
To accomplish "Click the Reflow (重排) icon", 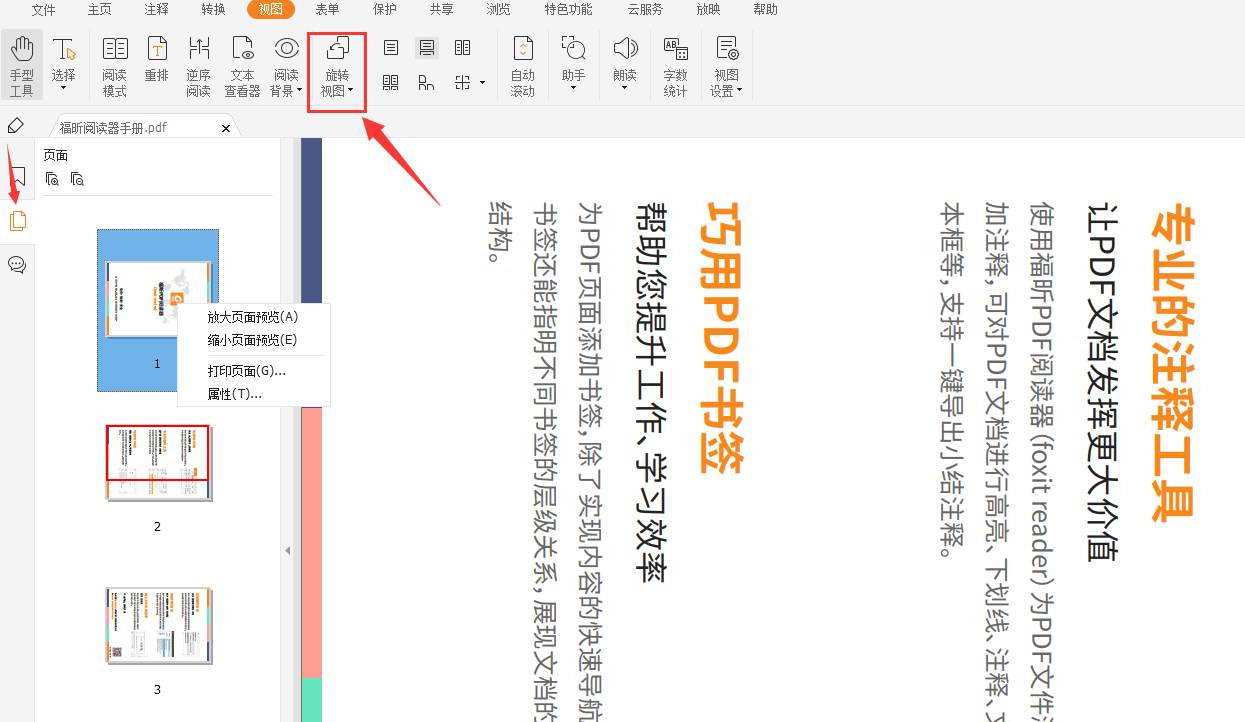I will click(x=156, y=65).
